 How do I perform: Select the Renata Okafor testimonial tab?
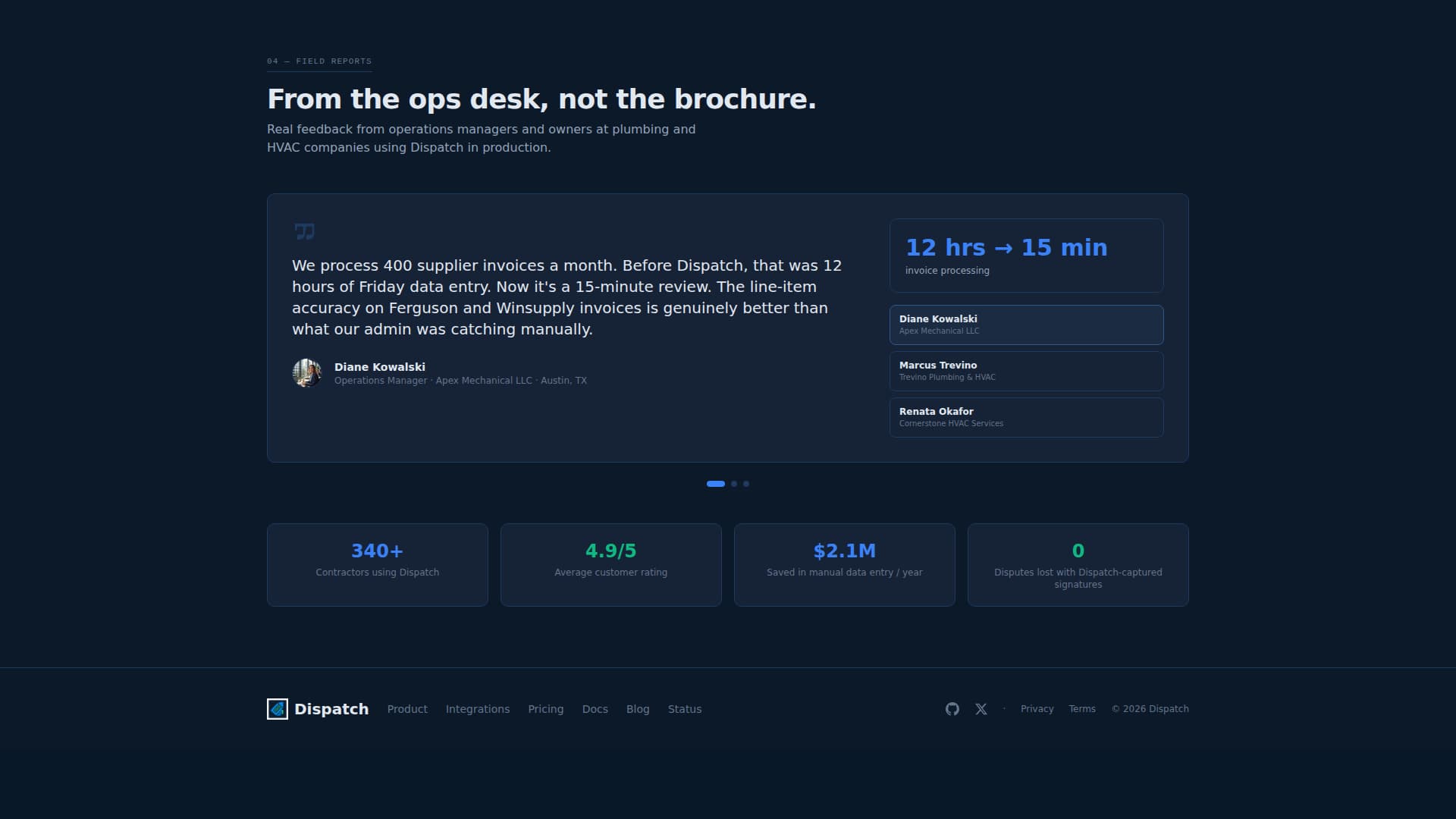tap(1027, 417)
